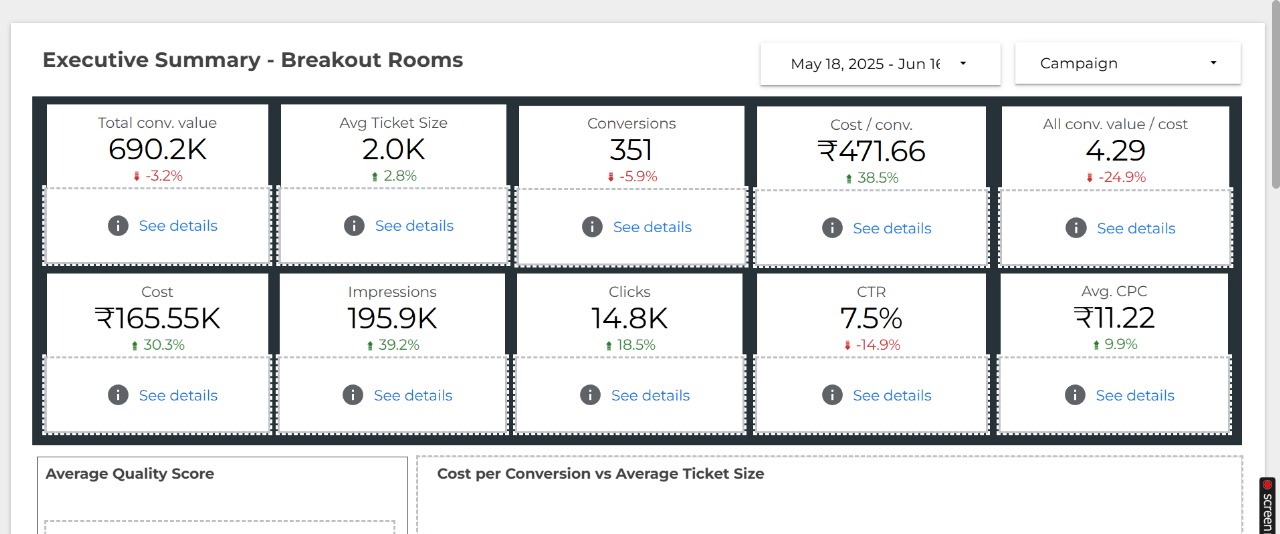The width and height of the screenshot is (1280, 534).
Task: Click the Average Quality Score chart heading
Action: [130, 474]
